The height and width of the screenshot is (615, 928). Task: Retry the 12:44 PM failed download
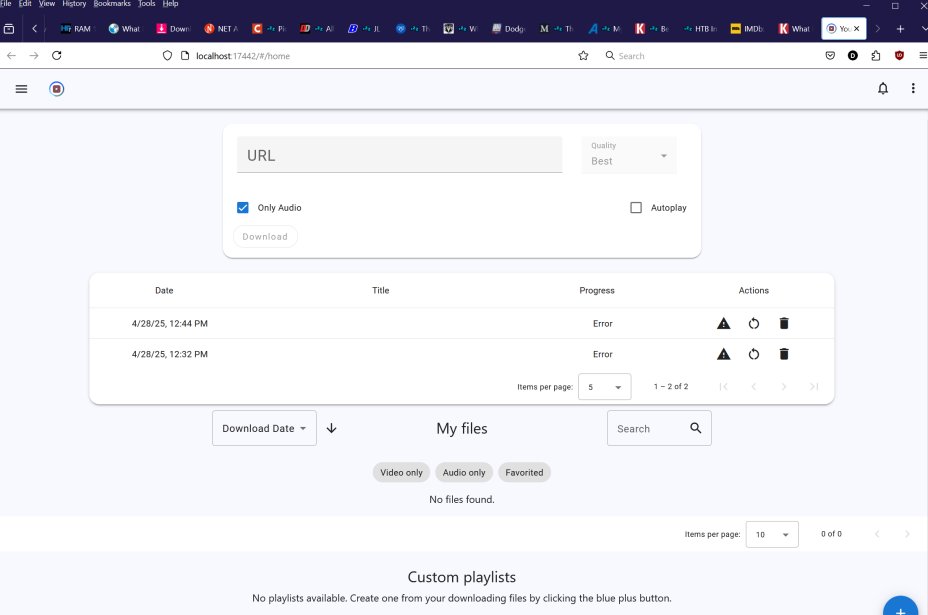(754, 324)
